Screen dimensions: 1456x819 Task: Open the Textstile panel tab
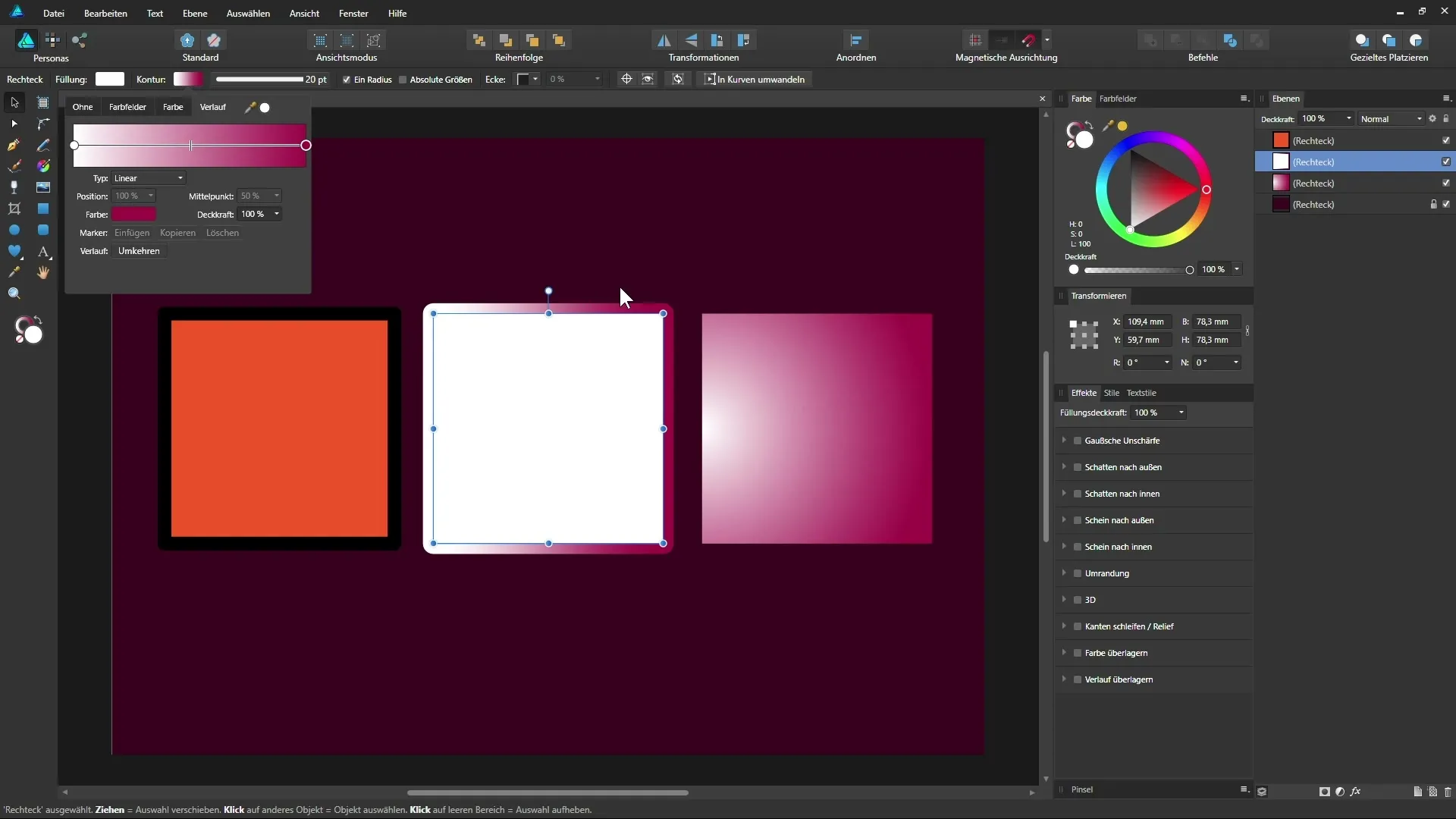(x=1141, y=393)
